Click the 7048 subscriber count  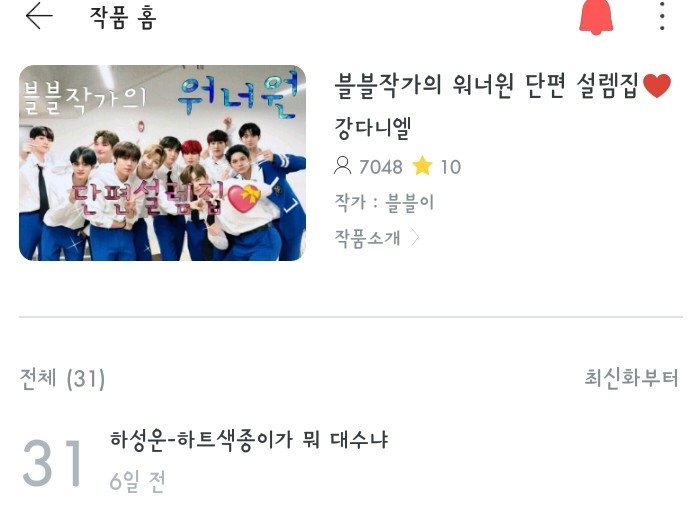point(381,167)
